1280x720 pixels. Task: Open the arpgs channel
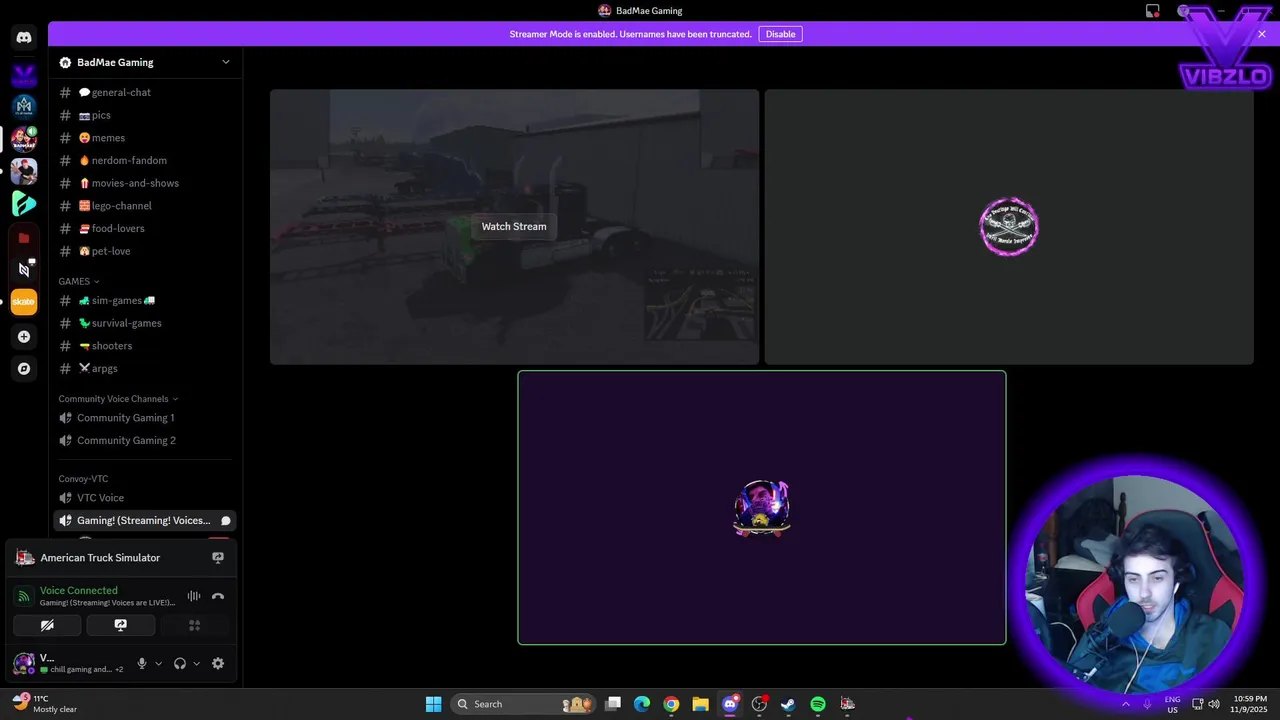click(144, 368)
